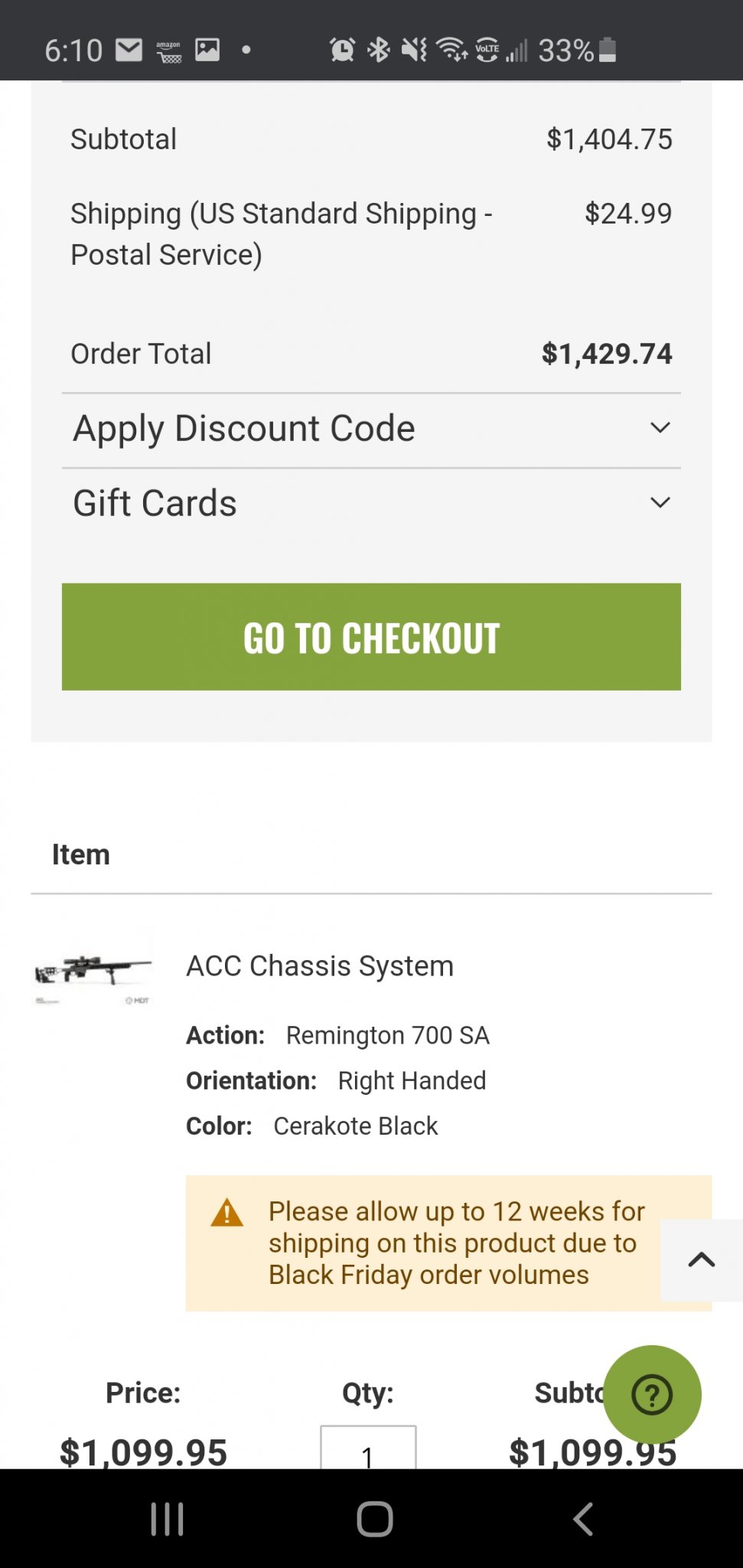This screenshot has height=1568, width=743.
Task: Expand Apply Discount Code chevron
Action: click(660, 428)
